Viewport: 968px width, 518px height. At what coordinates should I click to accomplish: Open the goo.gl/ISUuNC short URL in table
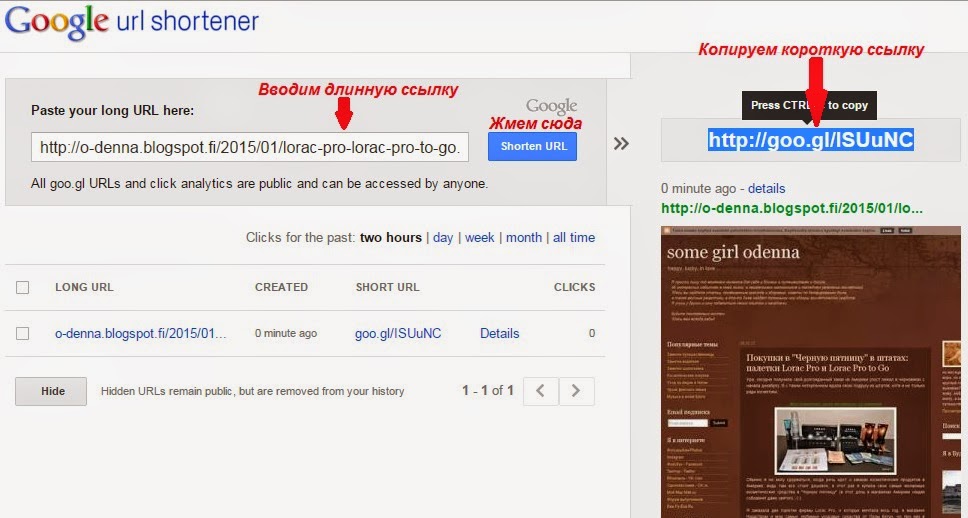click(398, 333)
